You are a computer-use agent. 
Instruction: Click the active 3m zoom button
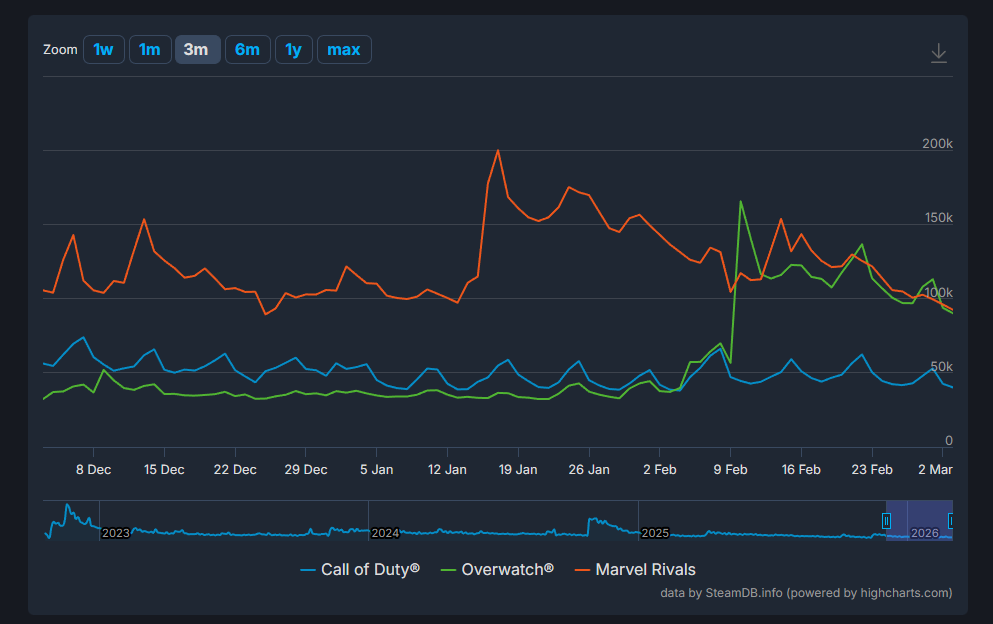(x=196, y=49)
